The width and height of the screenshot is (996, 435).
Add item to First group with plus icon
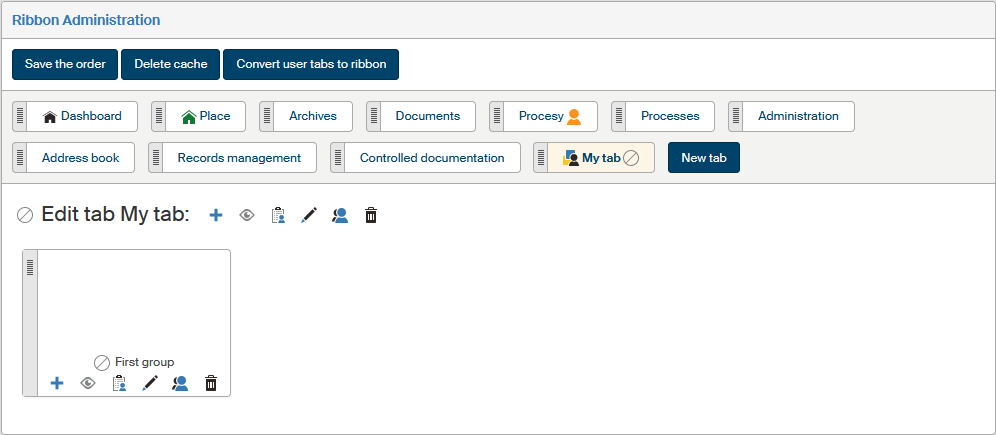pyautogui.click(x=57, y=383)
